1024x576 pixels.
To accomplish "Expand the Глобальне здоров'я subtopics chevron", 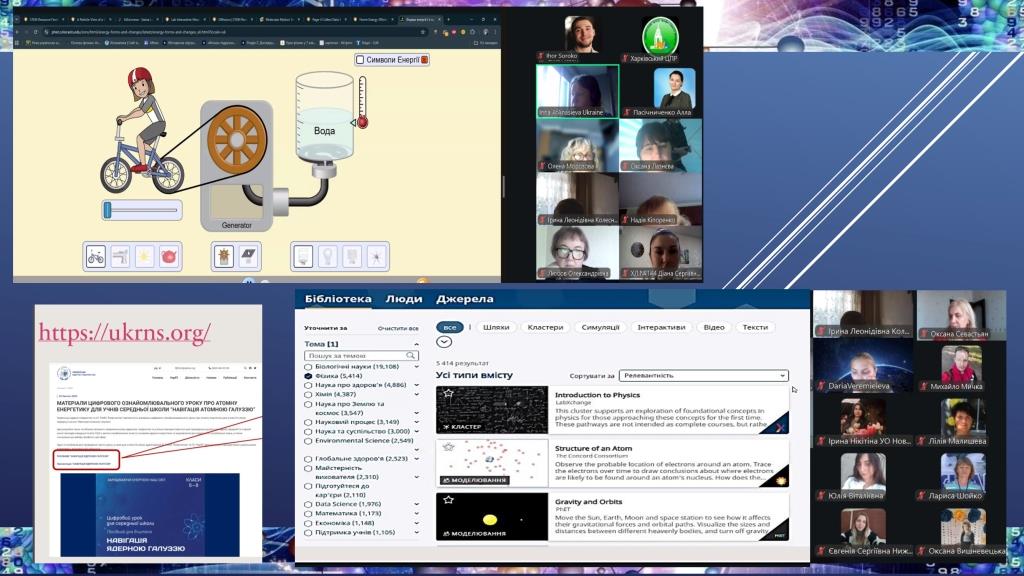I will [x=417, y=458].
